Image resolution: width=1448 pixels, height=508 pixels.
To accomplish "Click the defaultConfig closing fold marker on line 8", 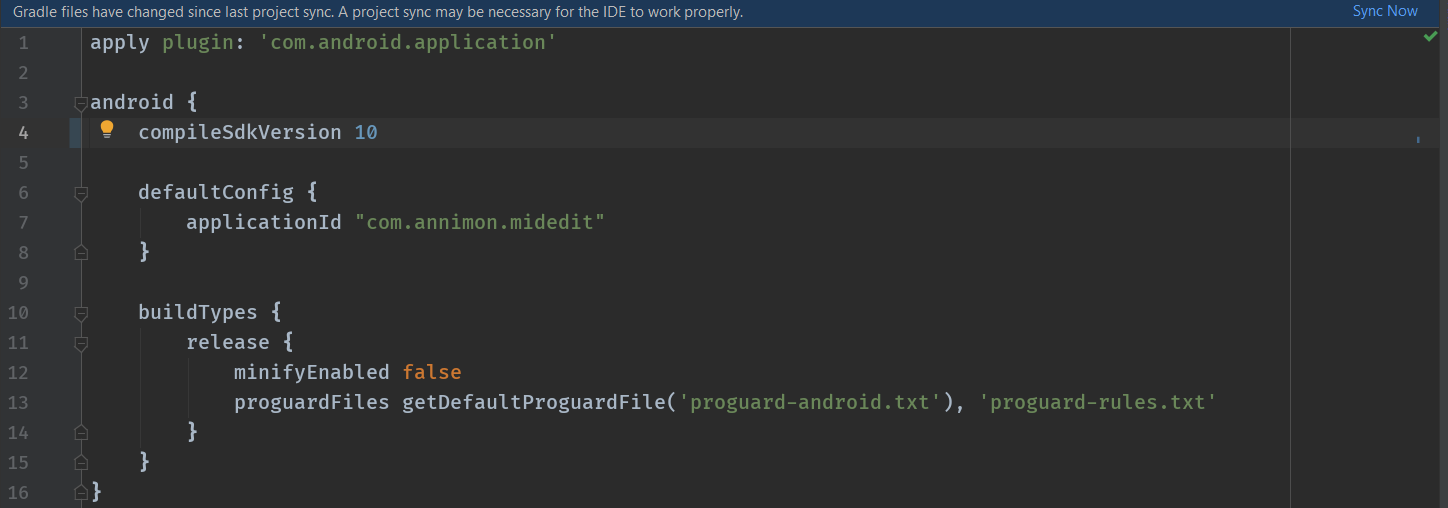I will [x=81, y=253].
